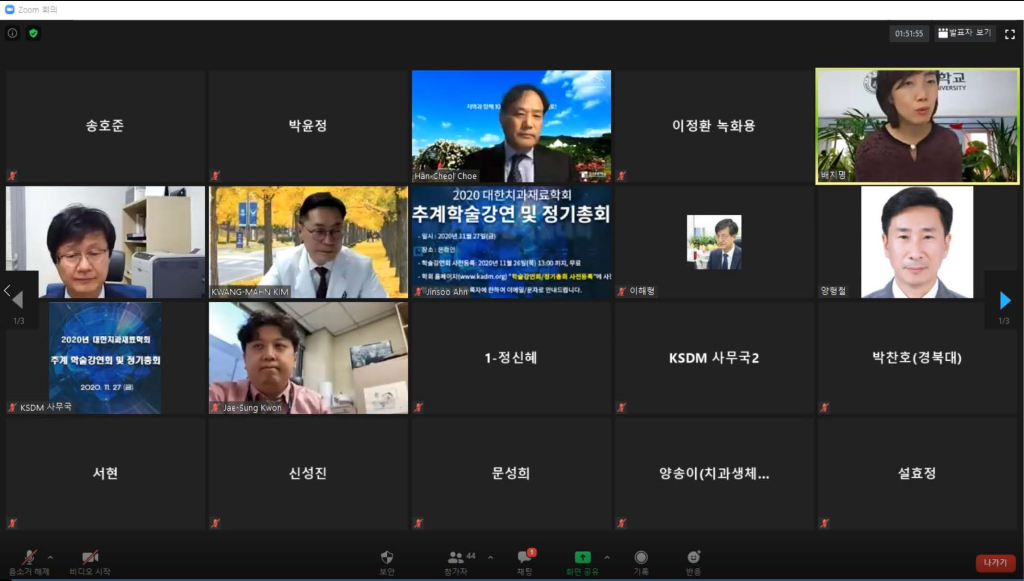The height and width of the screenshot is (581, 1024).
Task: Start video with the camera button
Action: (x=90, y=558)
